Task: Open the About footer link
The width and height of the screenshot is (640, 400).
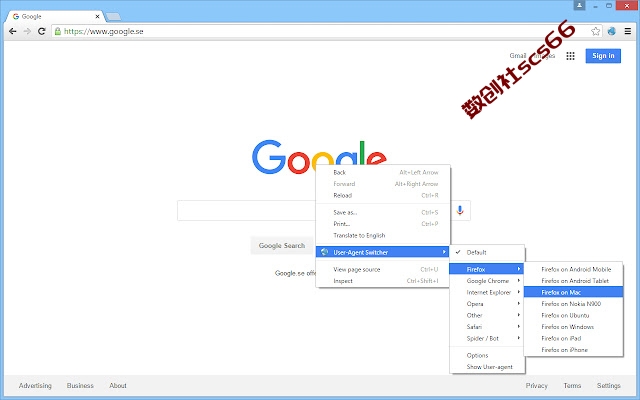Action: [118, 386]
